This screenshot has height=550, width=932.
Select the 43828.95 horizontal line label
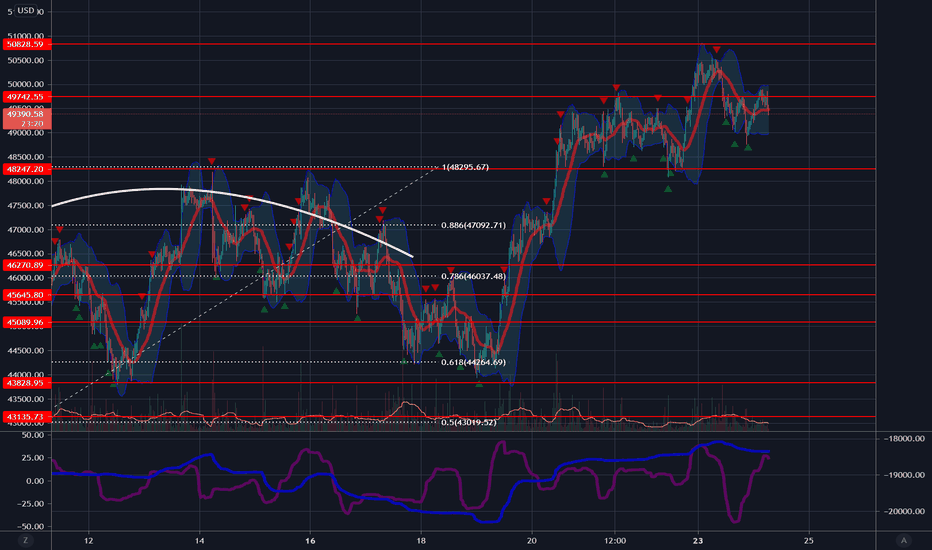point(27,383)
